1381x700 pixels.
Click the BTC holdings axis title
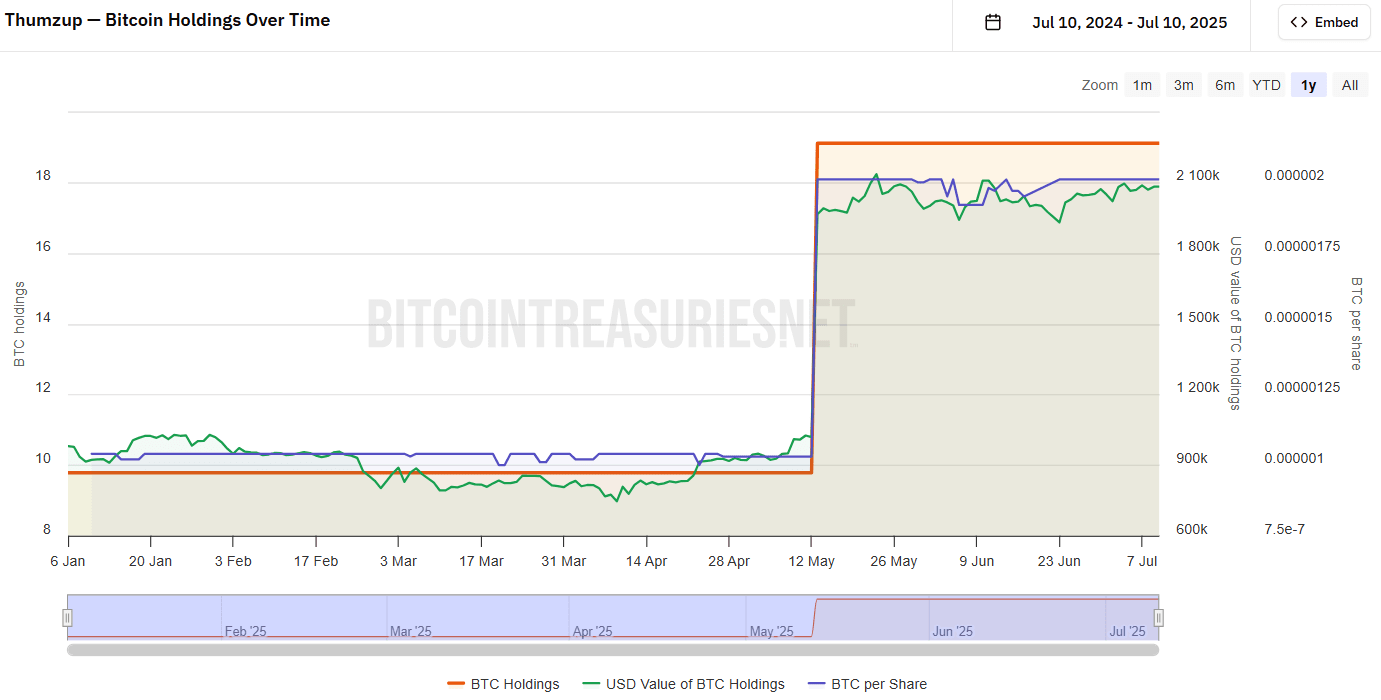(x=20, y=324)
